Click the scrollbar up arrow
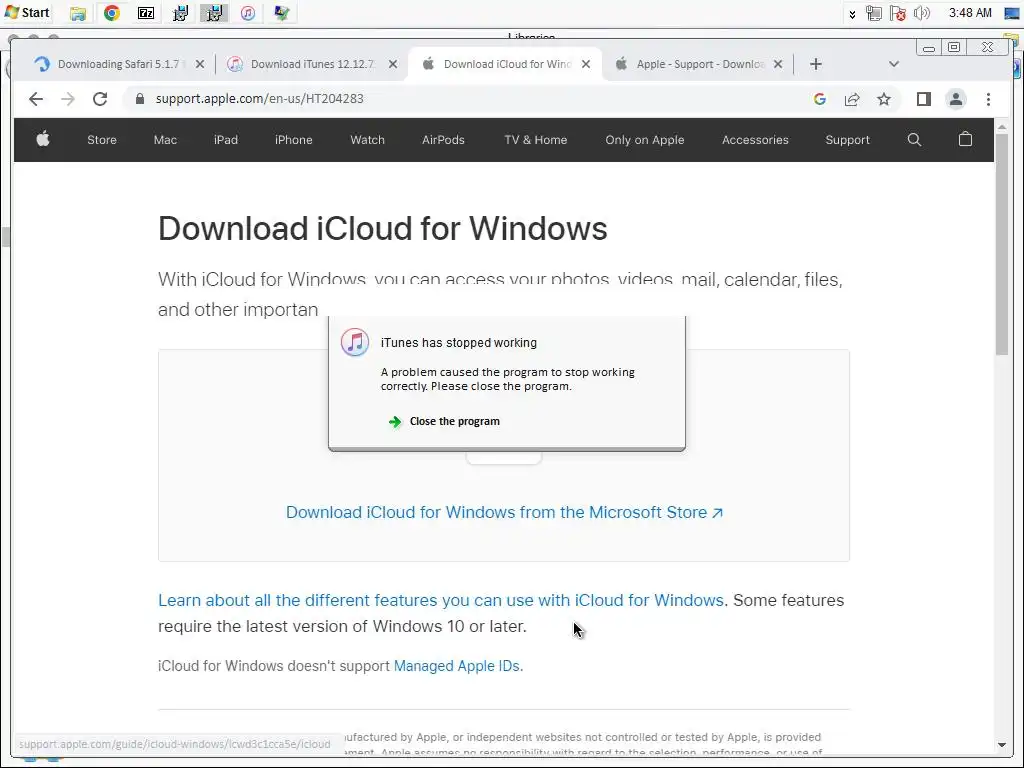Screen dimensions: 1024x768 pos(1002,127)
